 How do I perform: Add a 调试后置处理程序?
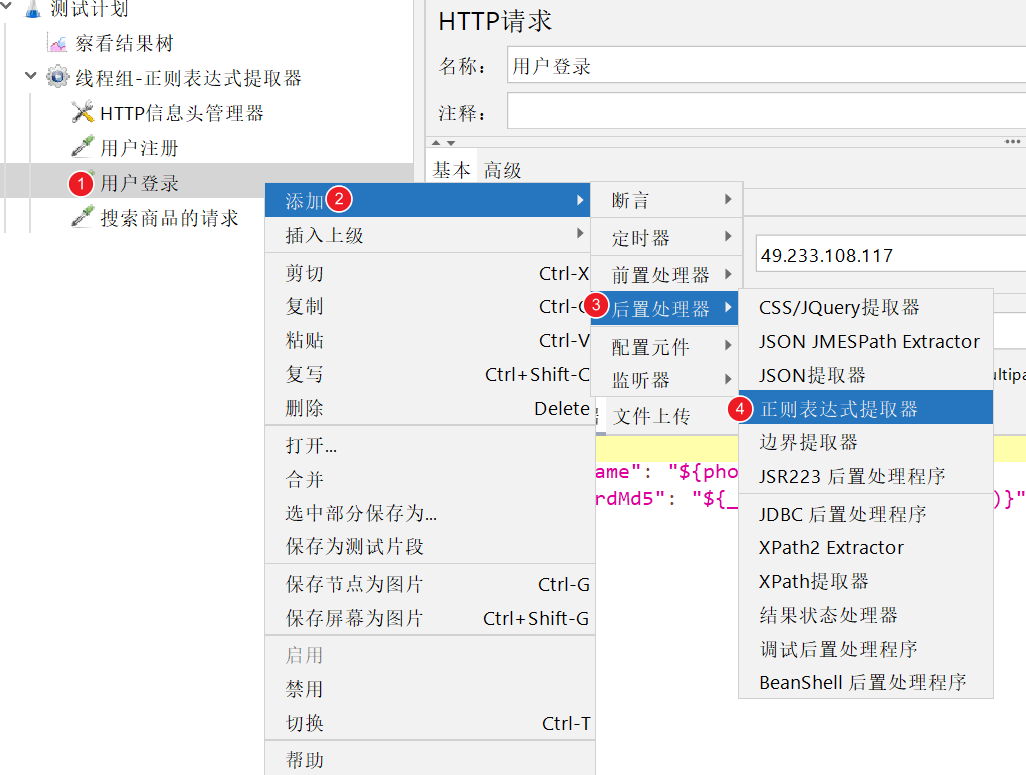click(x=866, y=649)
